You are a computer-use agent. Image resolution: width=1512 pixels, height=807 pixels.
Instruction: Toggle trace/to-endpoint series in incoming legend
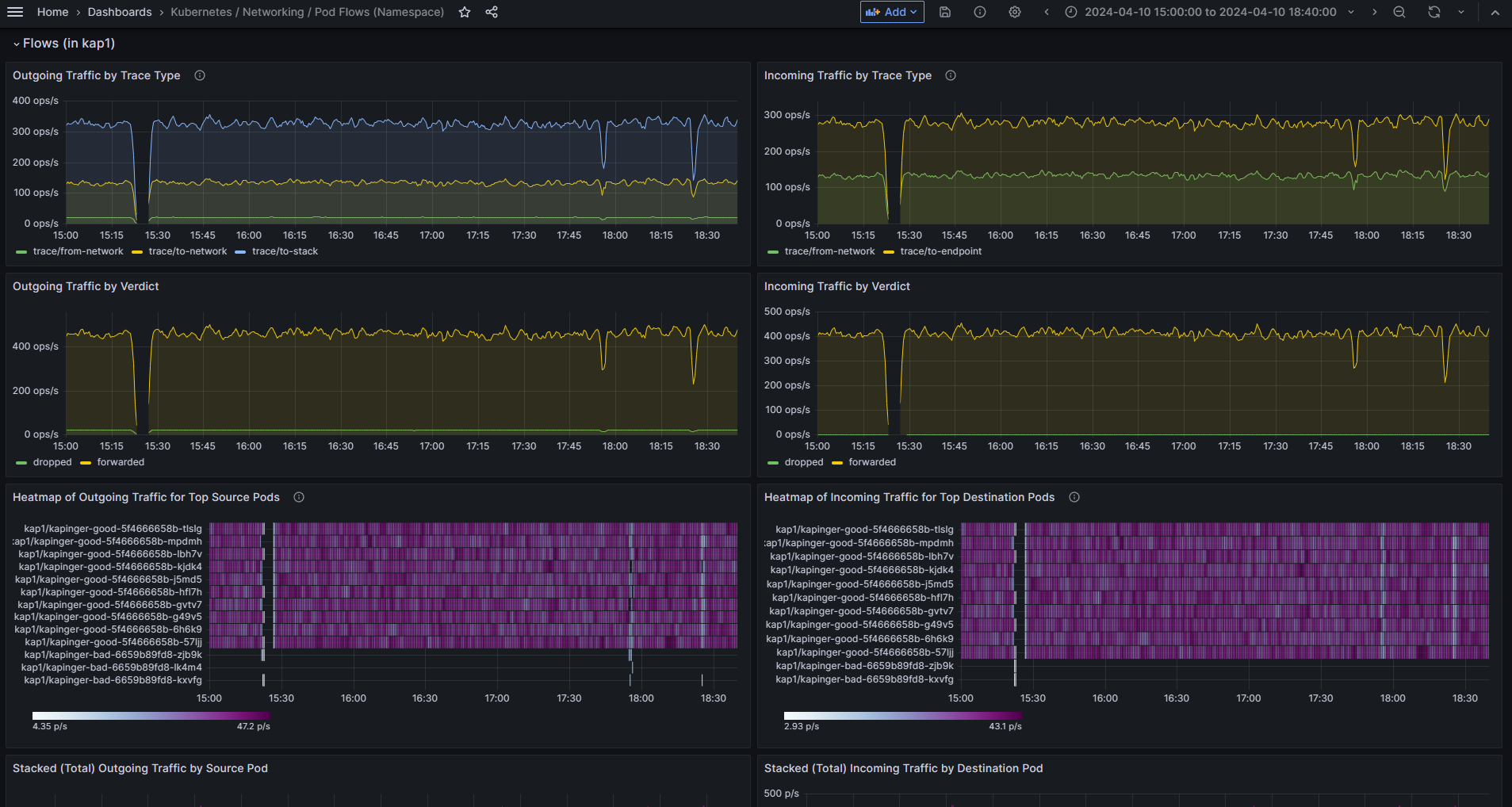[940, 251]
